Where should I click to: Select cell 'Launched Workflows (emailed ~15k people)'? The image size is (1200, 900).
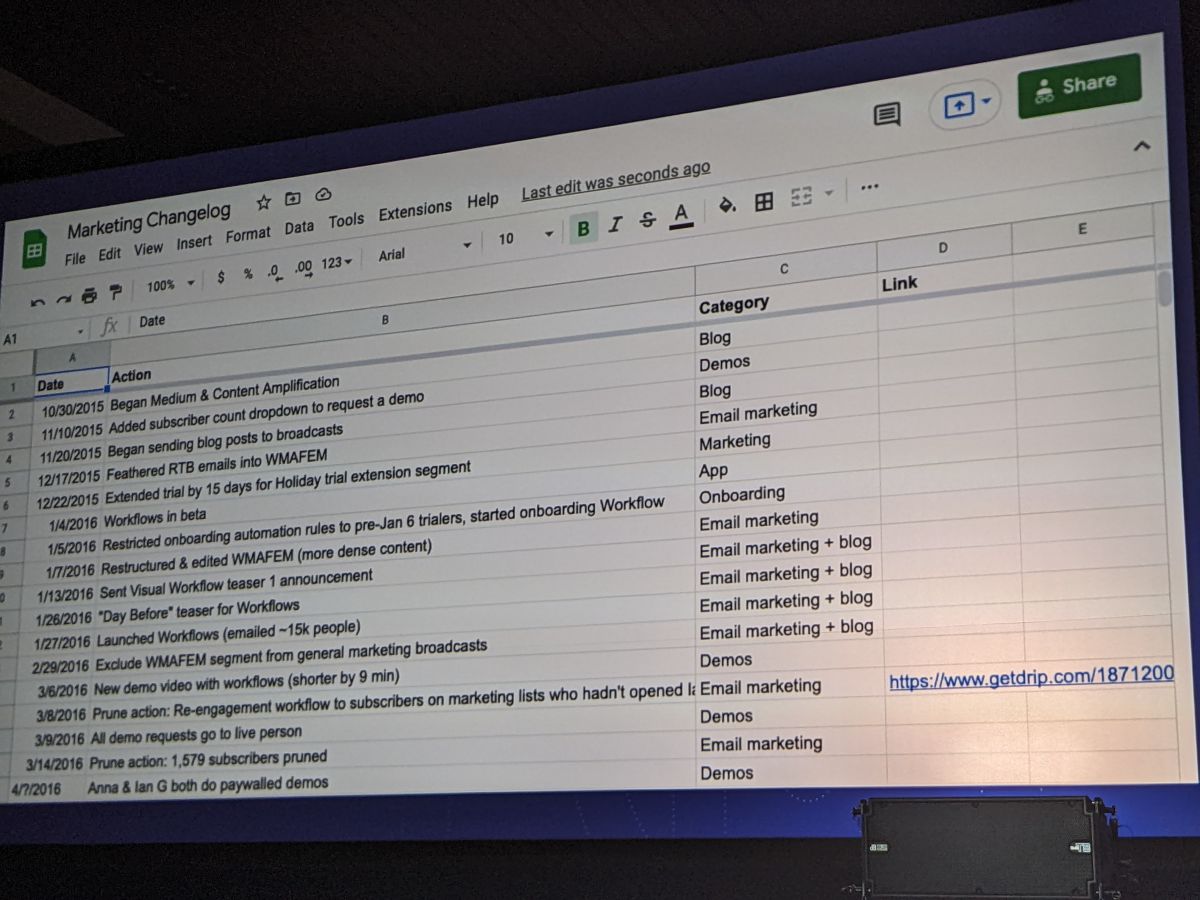228,635
